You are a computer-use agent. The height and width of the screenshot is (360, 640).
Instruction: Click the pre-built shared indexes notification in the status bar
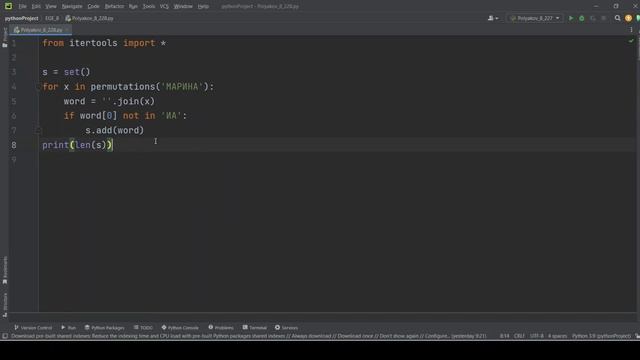tap(249, 336)
